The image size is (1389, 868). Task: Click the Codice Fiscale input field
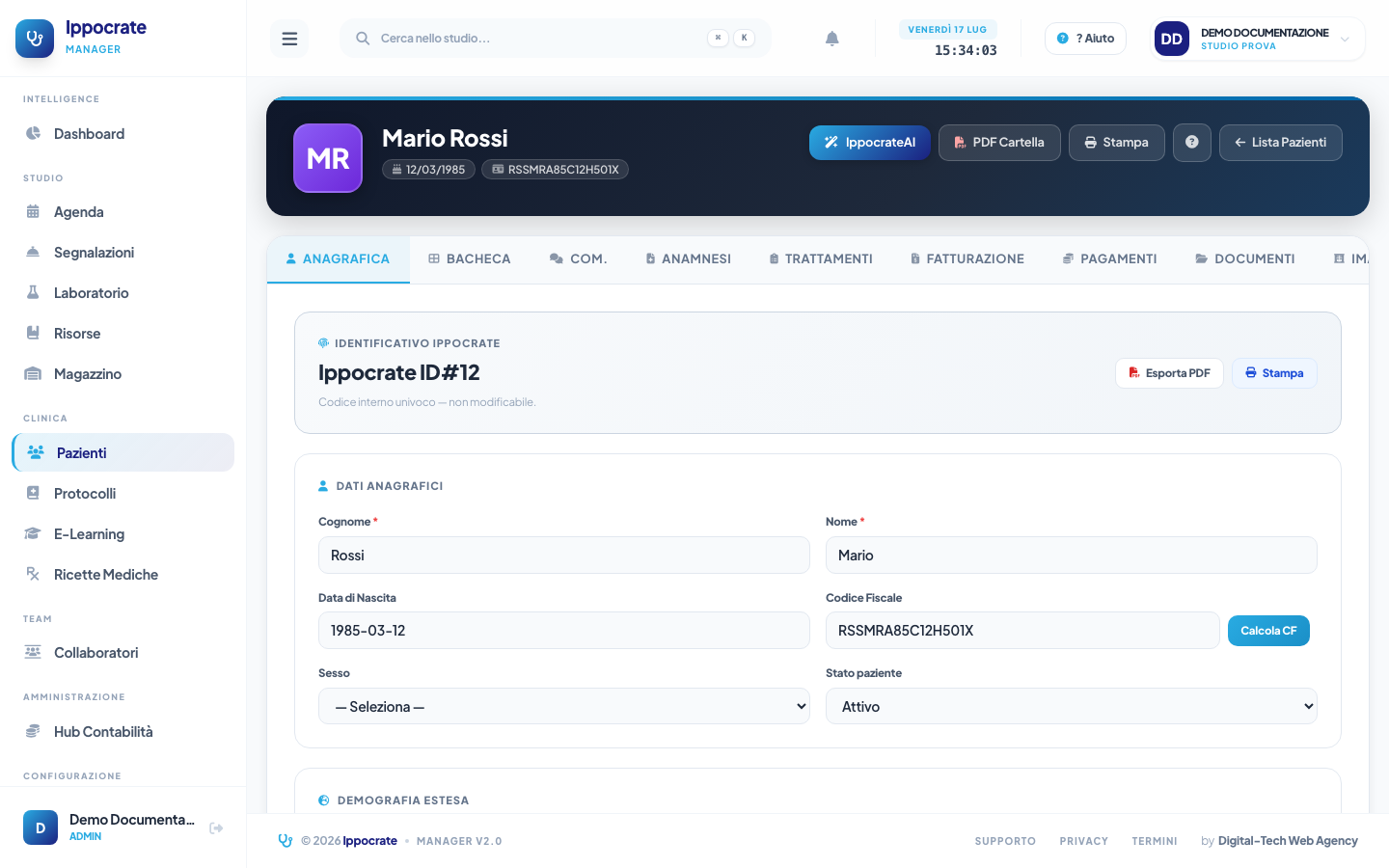(1022, 631)
